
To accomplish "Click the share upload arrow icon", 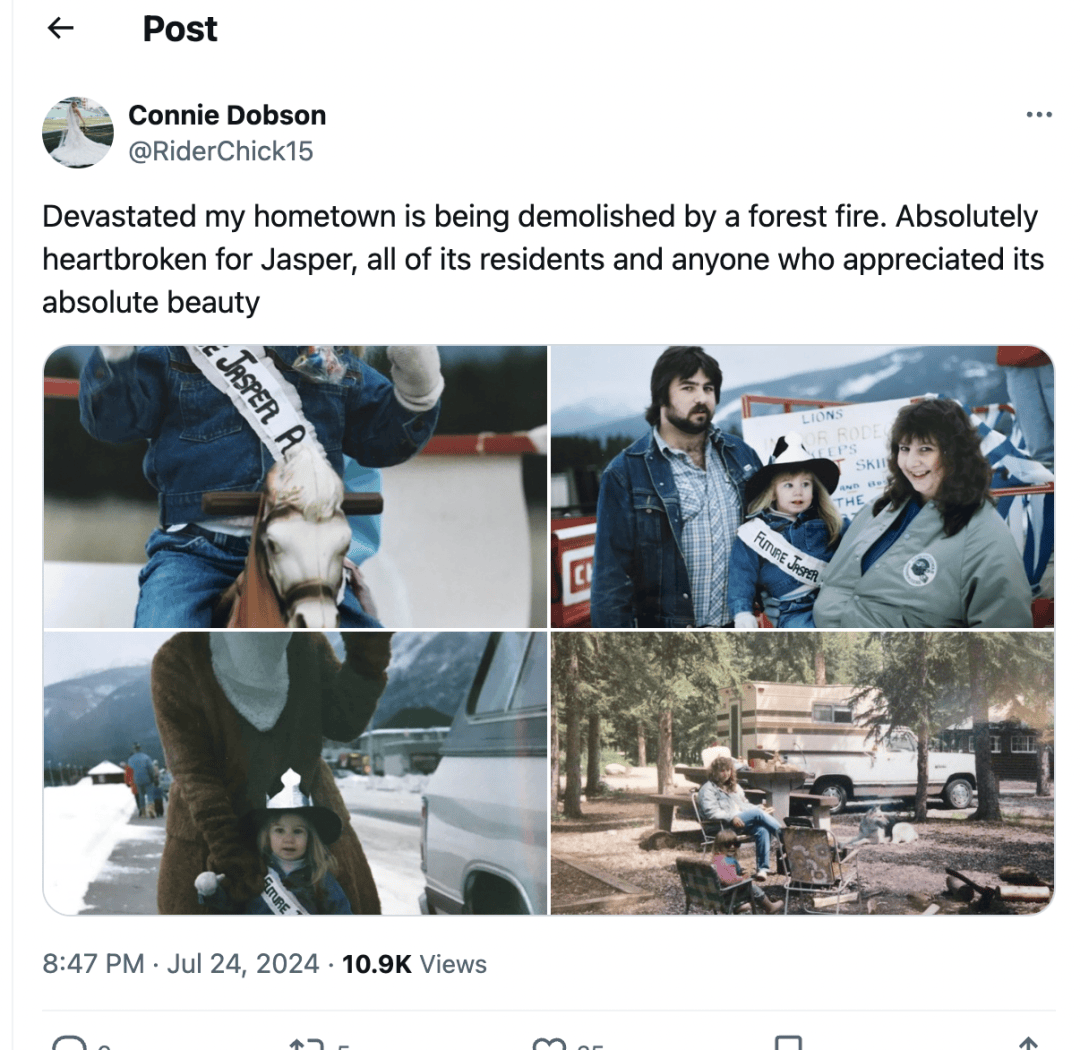I will pyautogui.click(x=1028, y=1042).
